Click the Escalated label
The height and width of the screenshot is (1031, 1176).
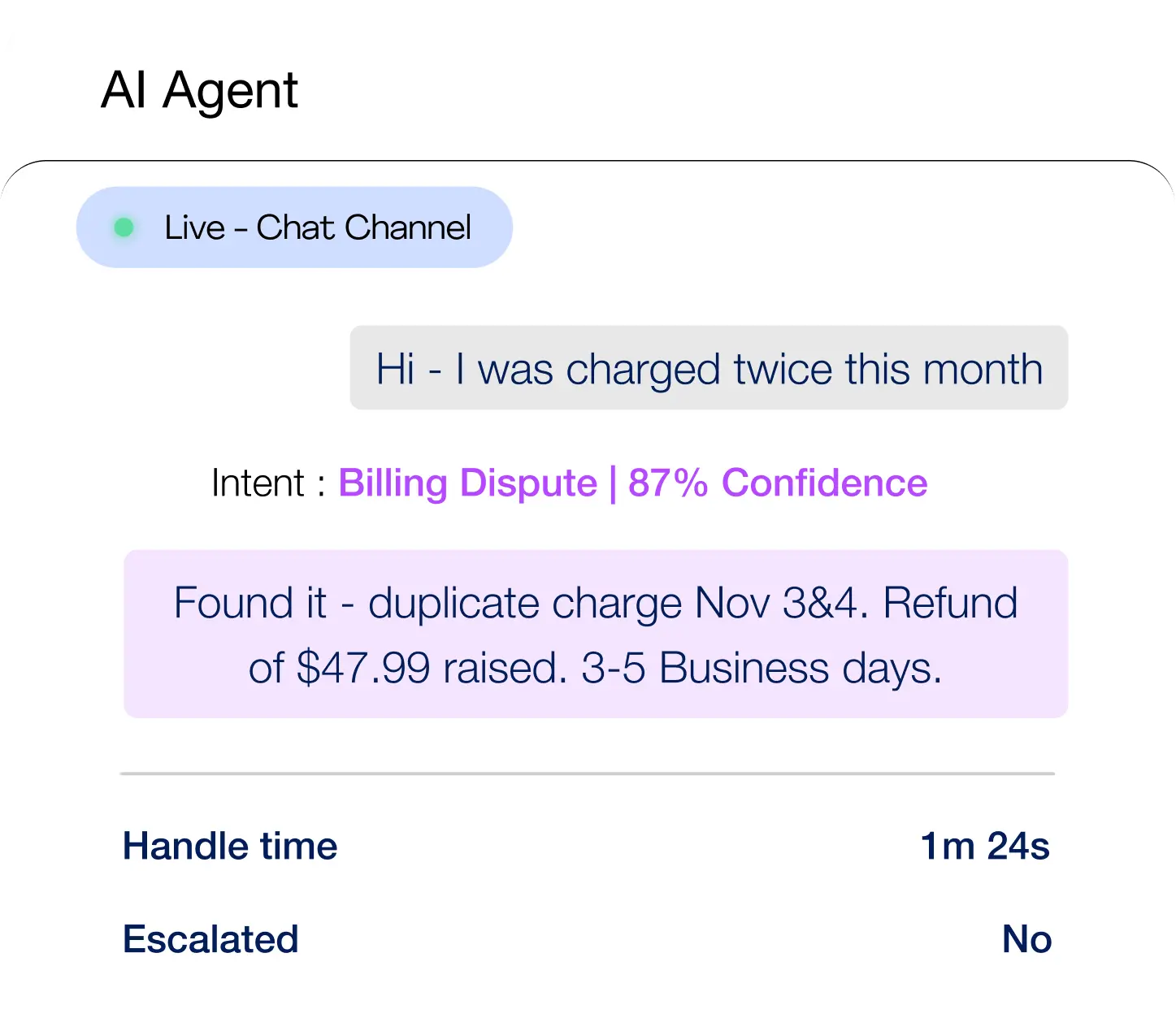pos(210,939)
